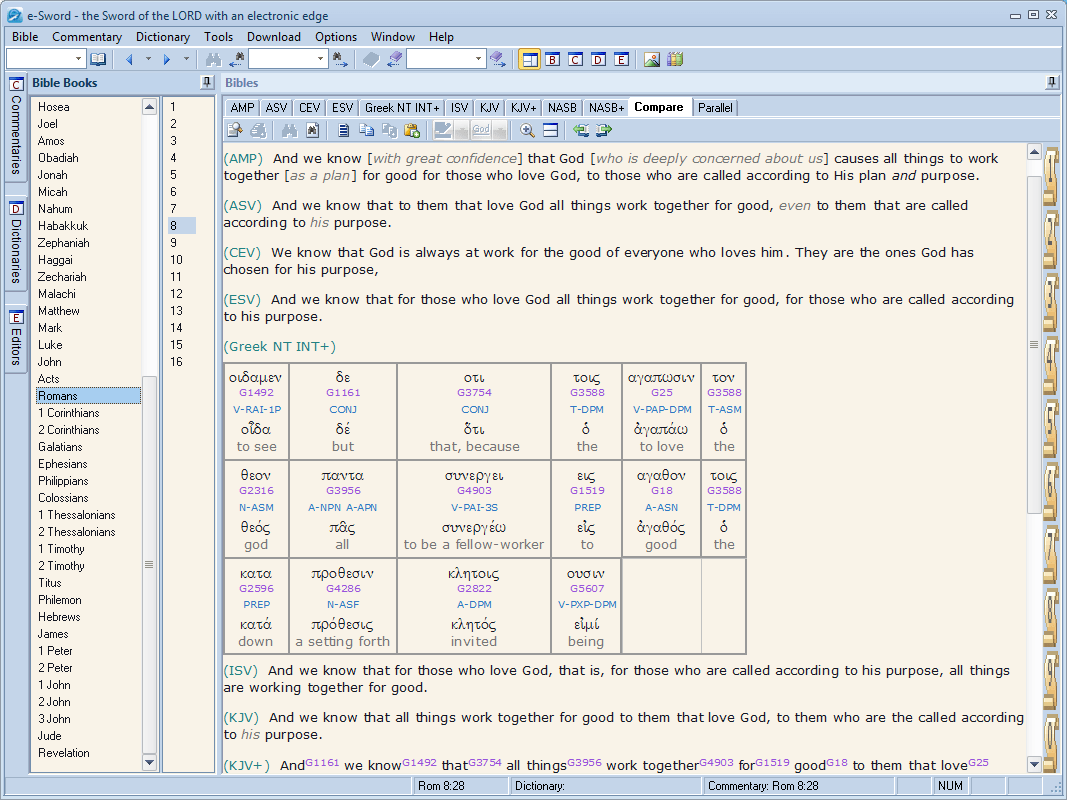Open the Download menu

pos(274,36)
